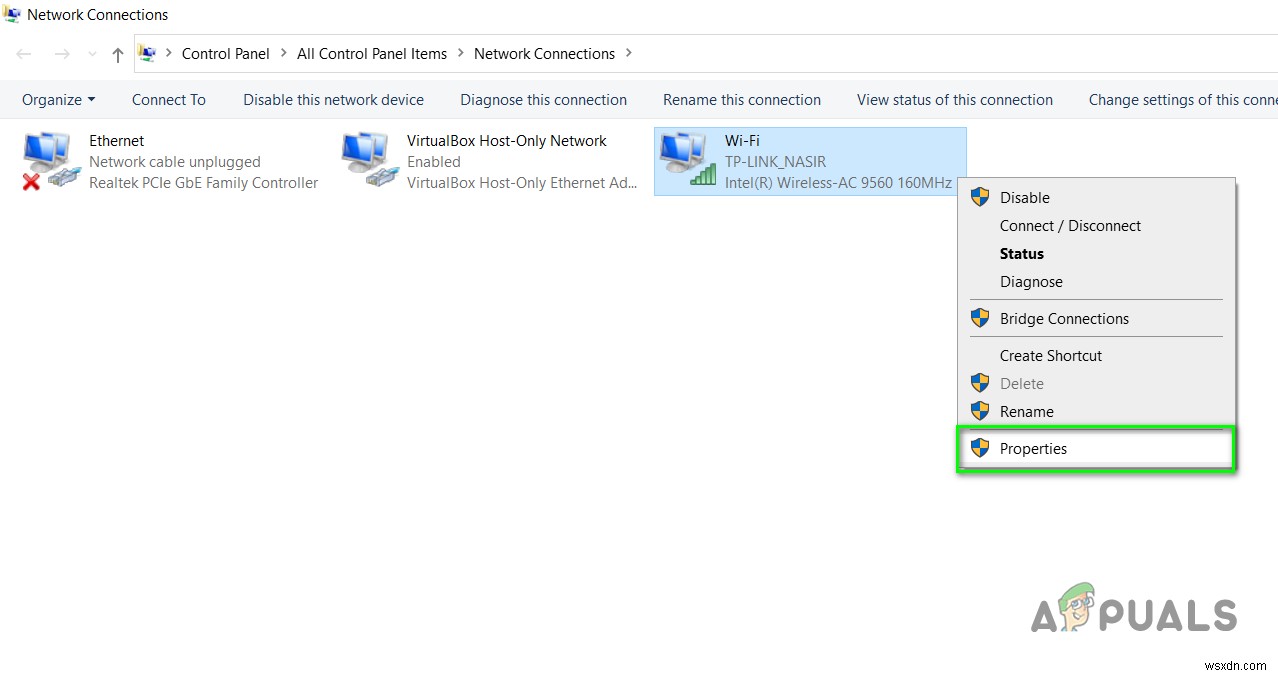Click View status of this connection
1278x676 pixels.
(954, 99)
